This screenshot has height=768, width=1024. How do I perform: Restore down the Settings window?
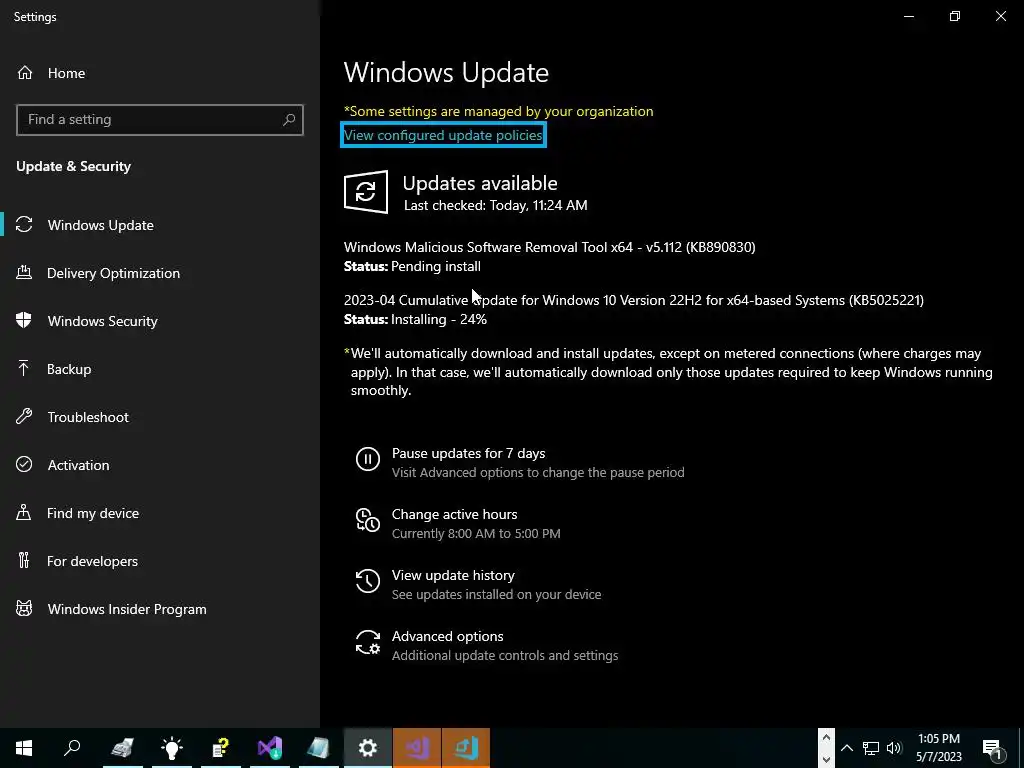click(x=955, y=16)
